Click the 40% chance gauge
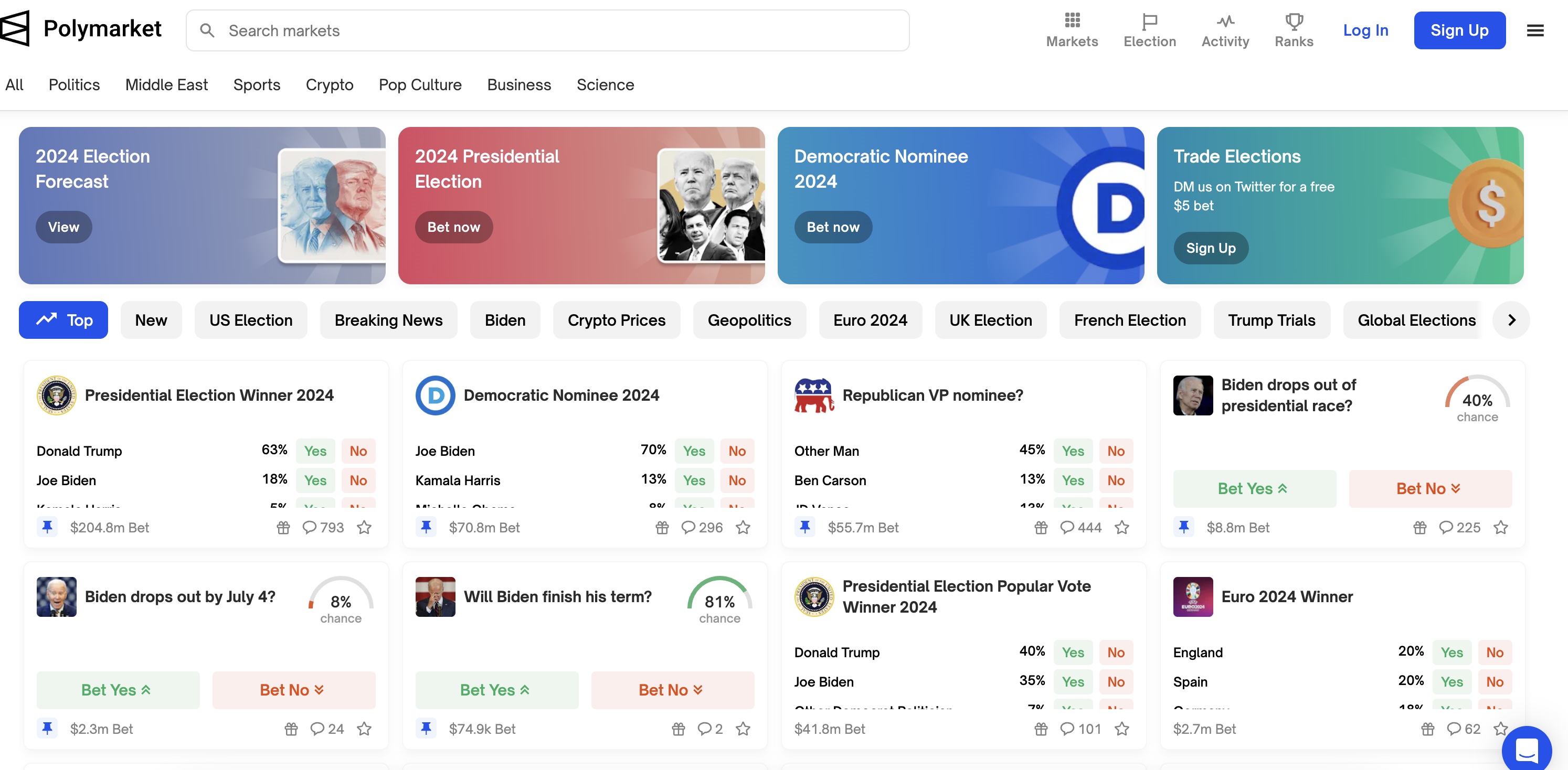This screenshot has height=770, width=1568. tap(1477, 400)
